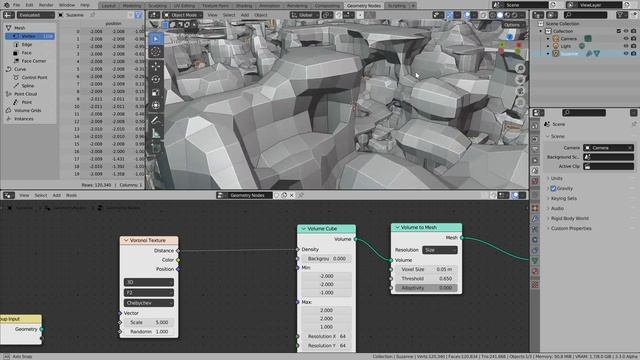Toggle X-ray mode in viewport header

pos(483,15)
